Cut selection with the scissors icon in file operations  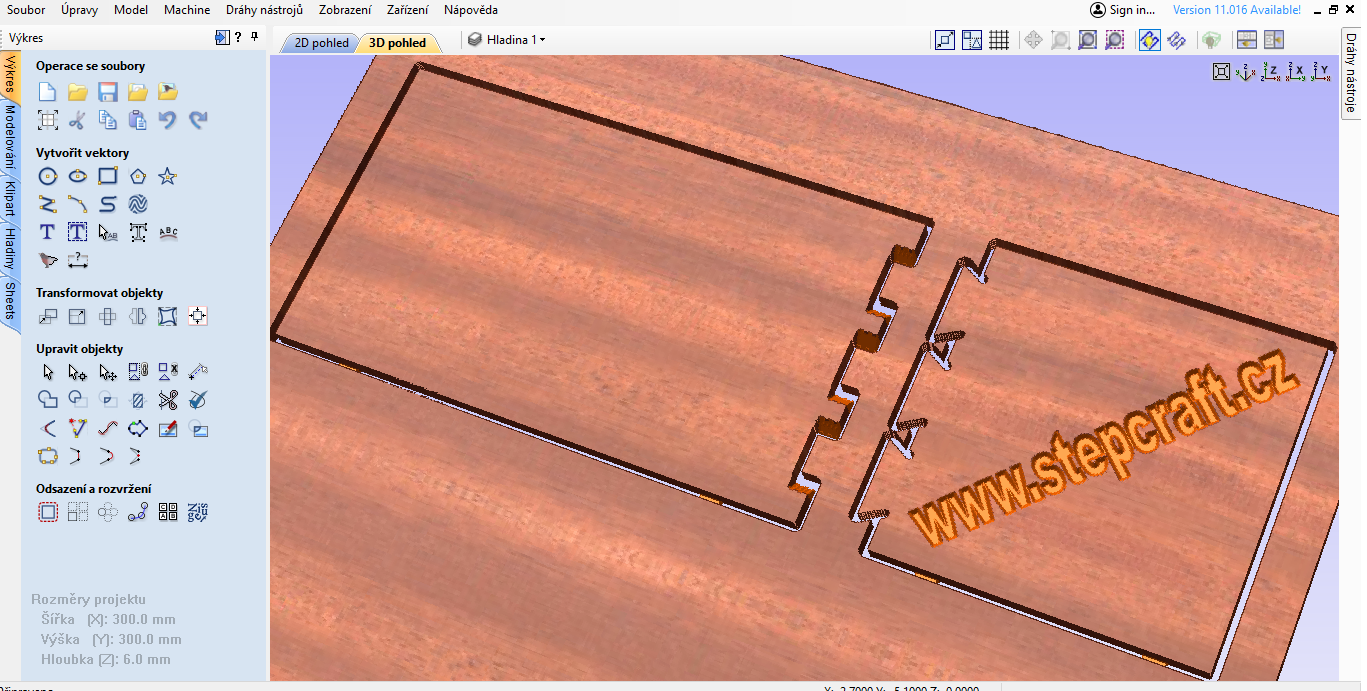click(x=77, y=120)
